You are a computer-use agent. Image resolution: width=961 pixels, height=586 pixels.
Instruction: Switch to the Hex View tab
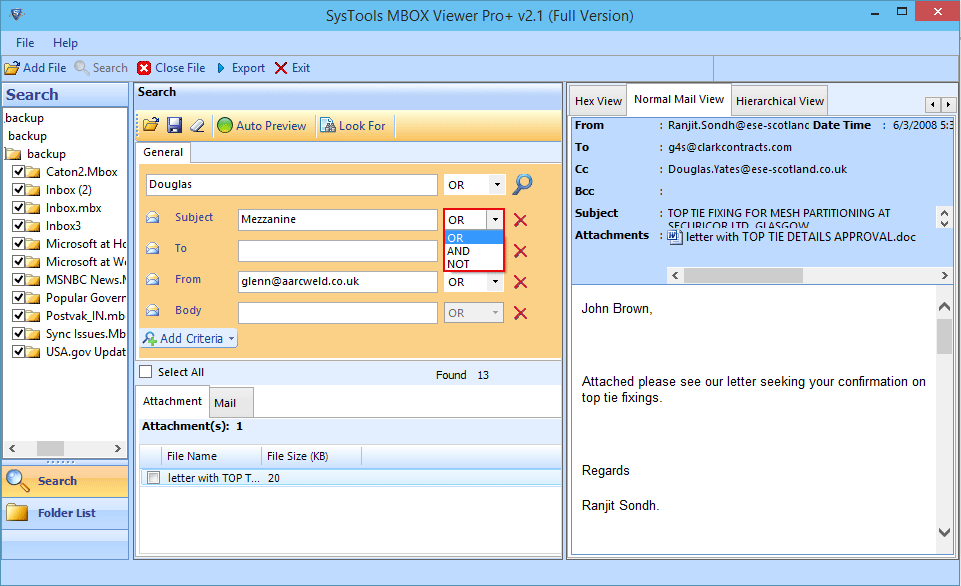click(598, 101)
